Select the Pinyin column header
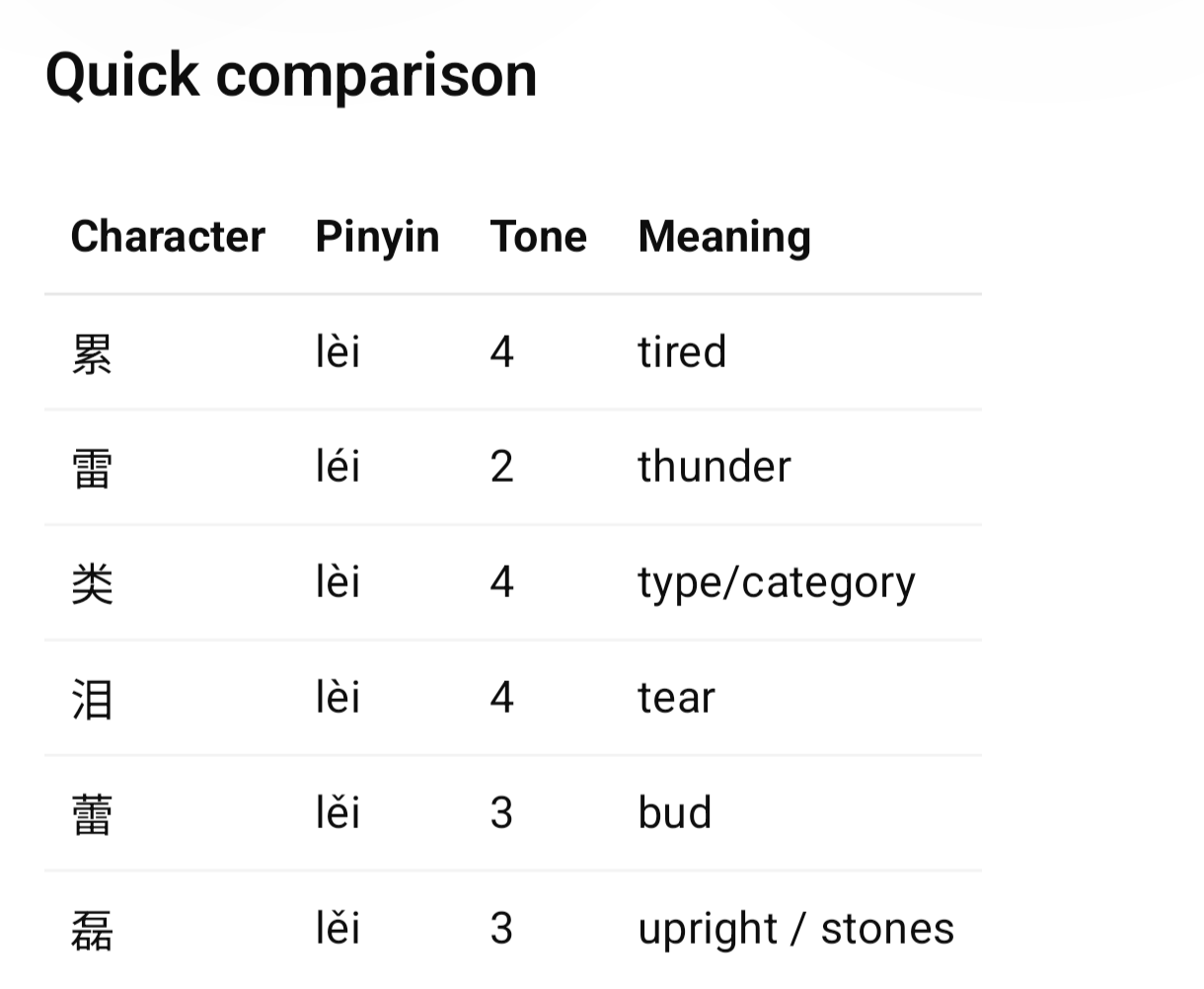1204x989 pixels. tap(377, 237)
